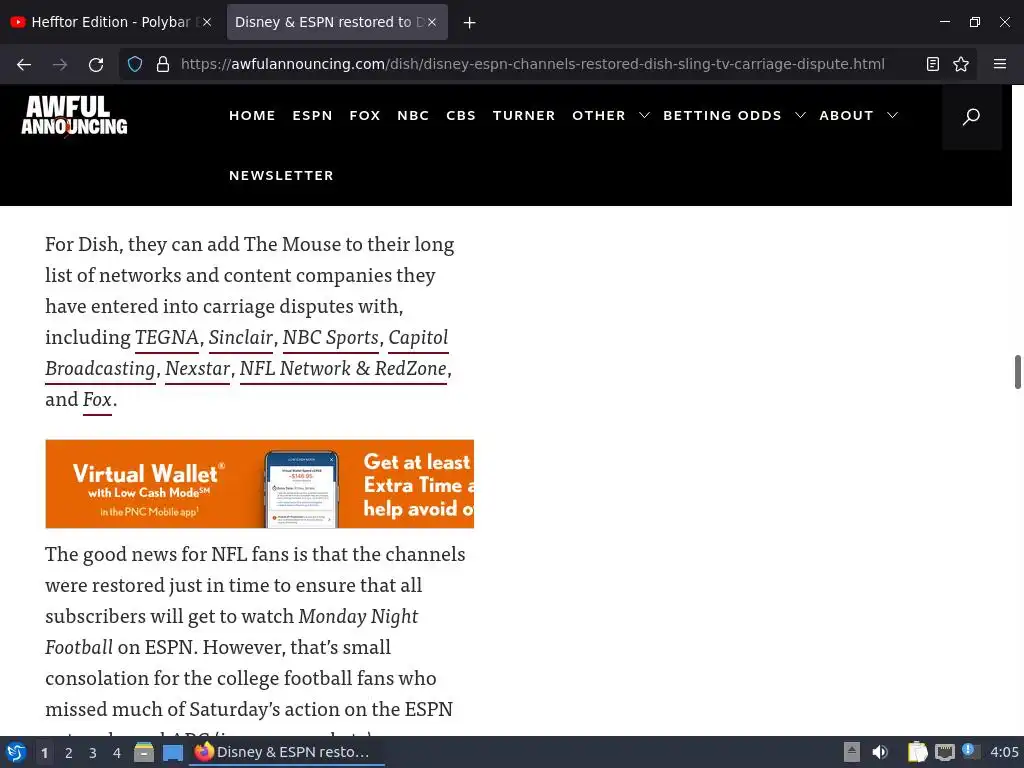View site security lock information
This screenshot has width=1024, height=768.
163,64
